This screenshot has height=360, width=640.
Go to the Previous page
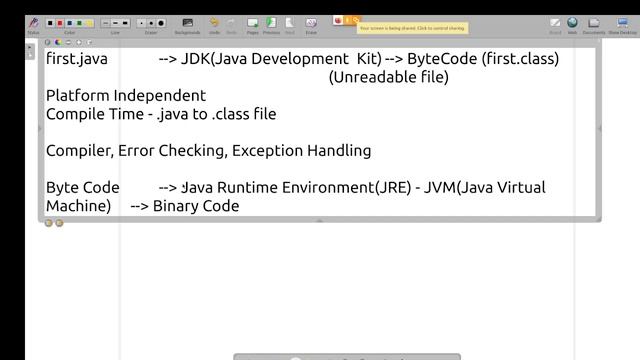click(x=271, y=22)
